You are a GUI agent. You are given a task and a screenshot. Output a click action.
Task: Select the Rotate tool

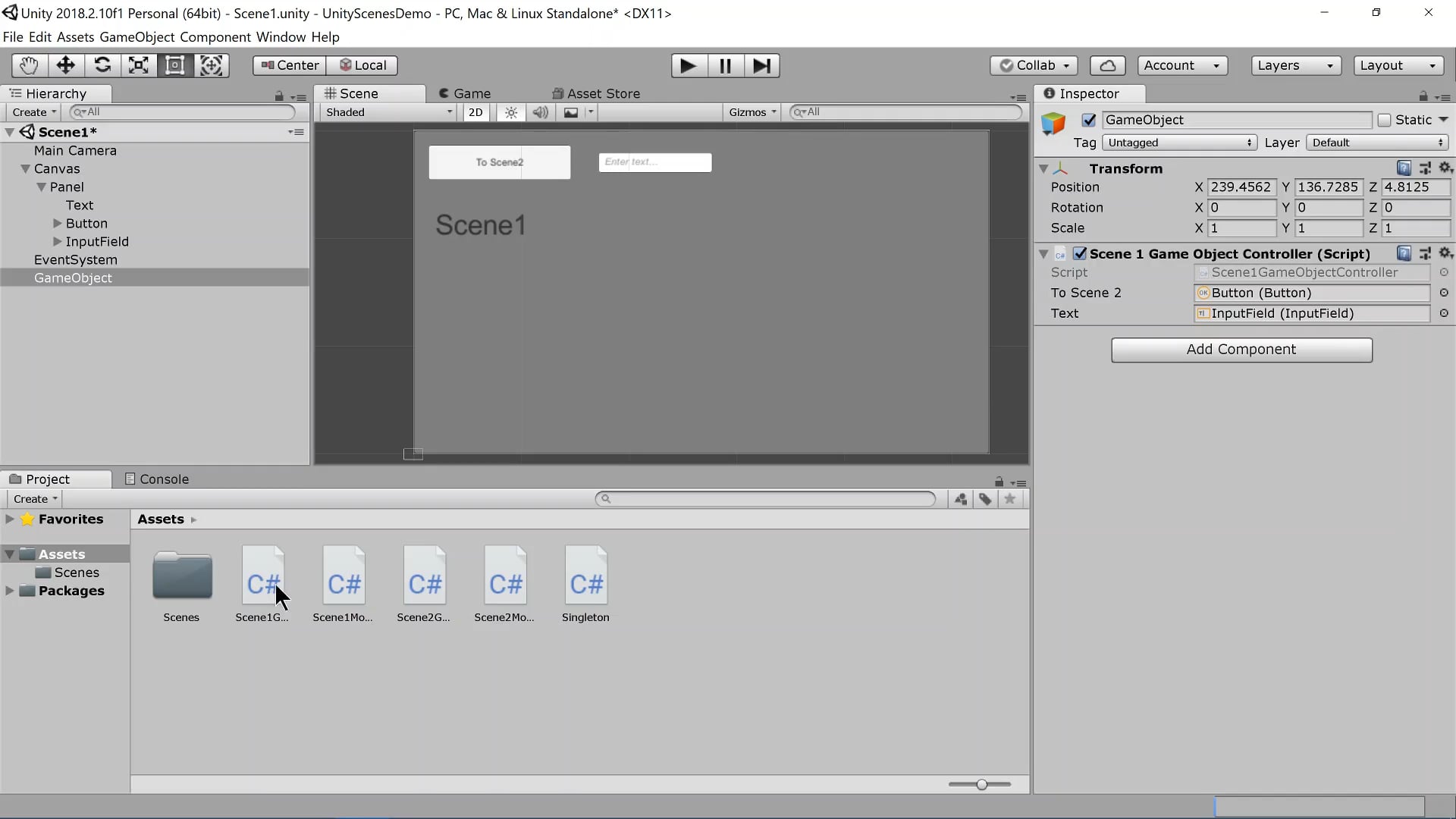pos(102,65)
